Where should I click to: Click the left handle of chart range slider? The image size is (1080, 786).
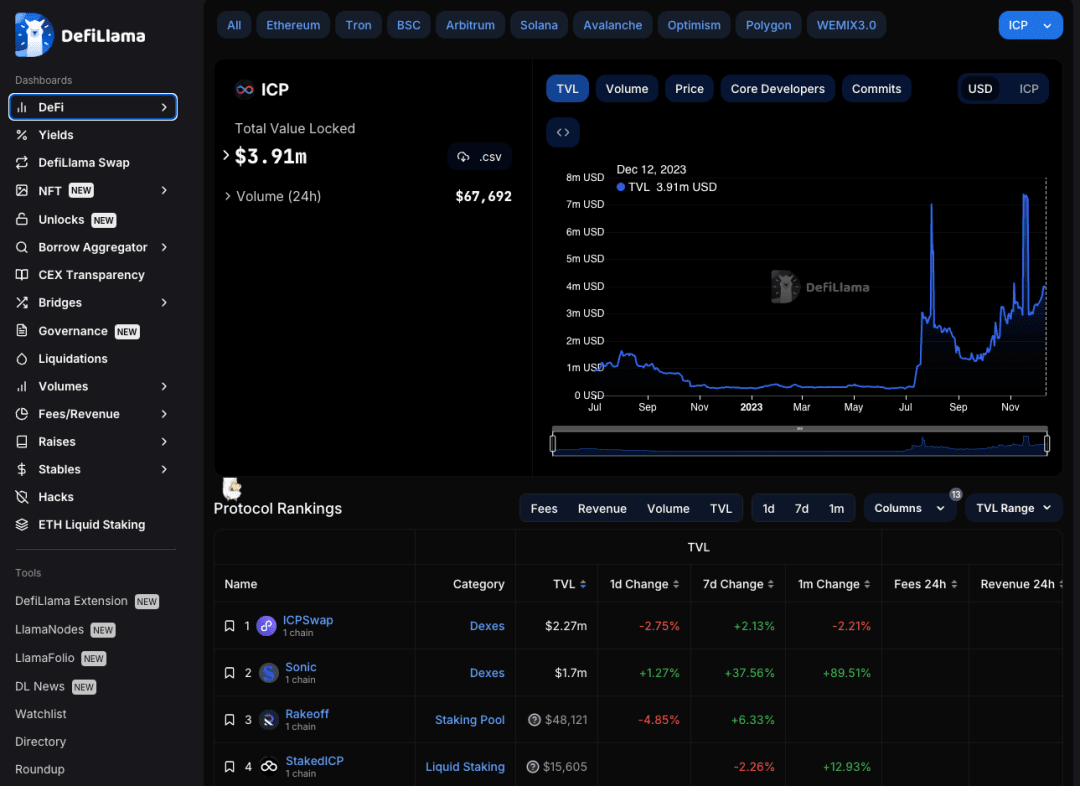pyautogui.click(x=553, y=444)
